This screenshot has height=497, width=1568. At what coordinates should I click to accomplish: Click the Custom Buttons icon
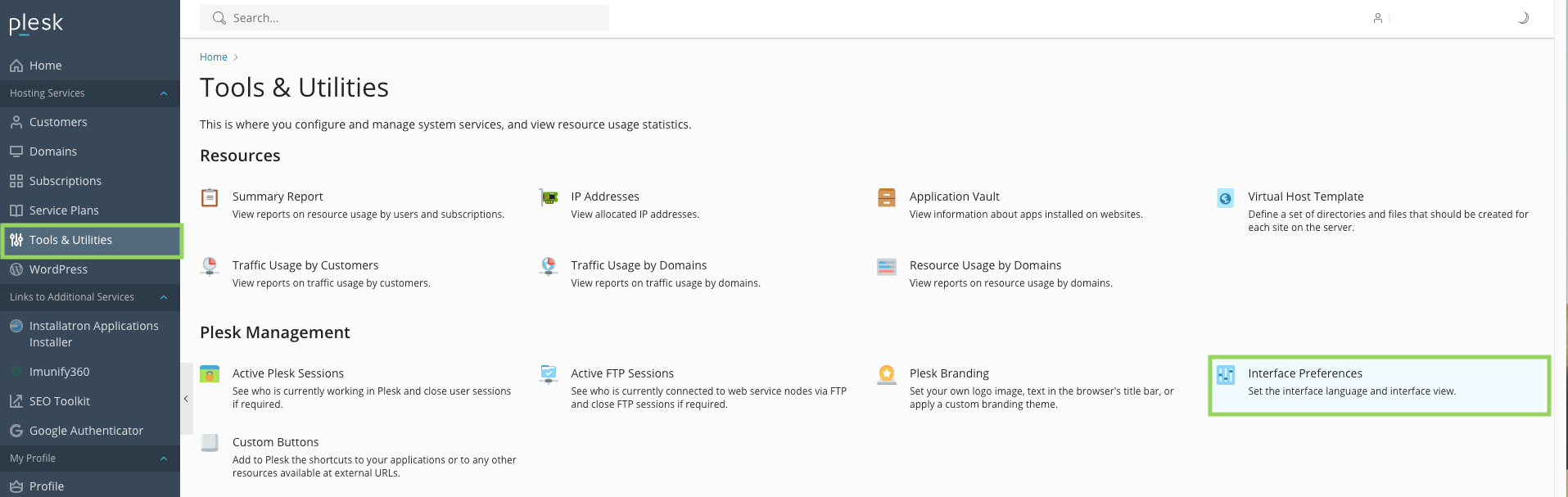(x=210, y=443)
